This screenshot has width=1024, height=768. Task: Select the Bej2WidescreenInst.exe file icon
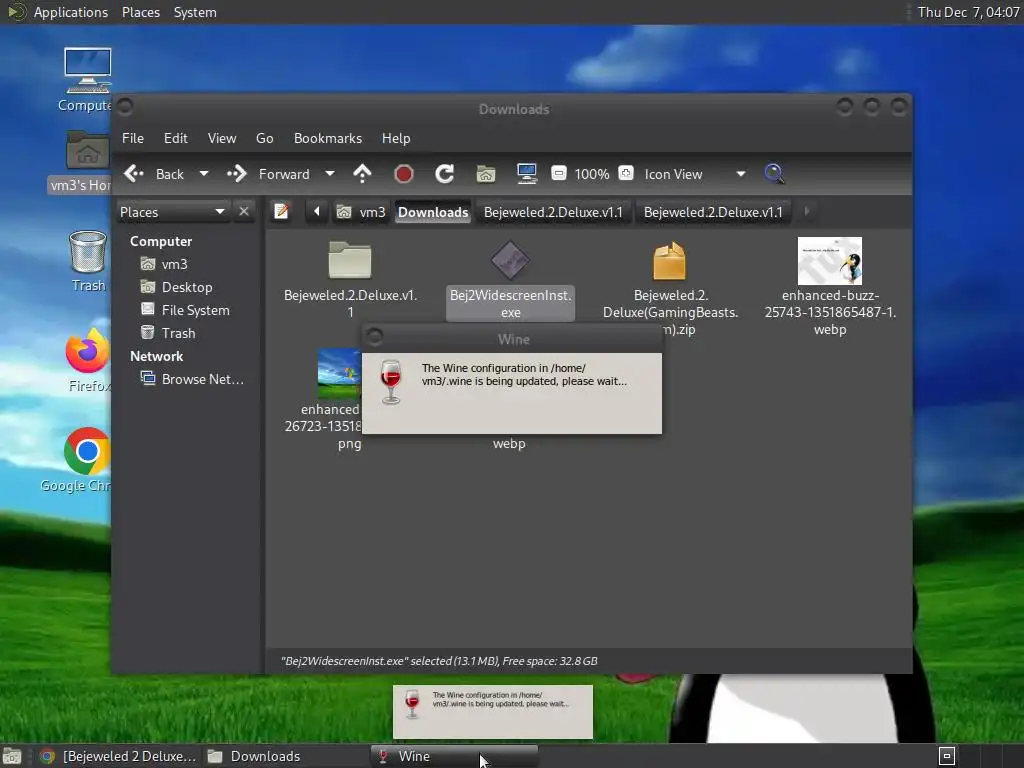tap(510, 260)
